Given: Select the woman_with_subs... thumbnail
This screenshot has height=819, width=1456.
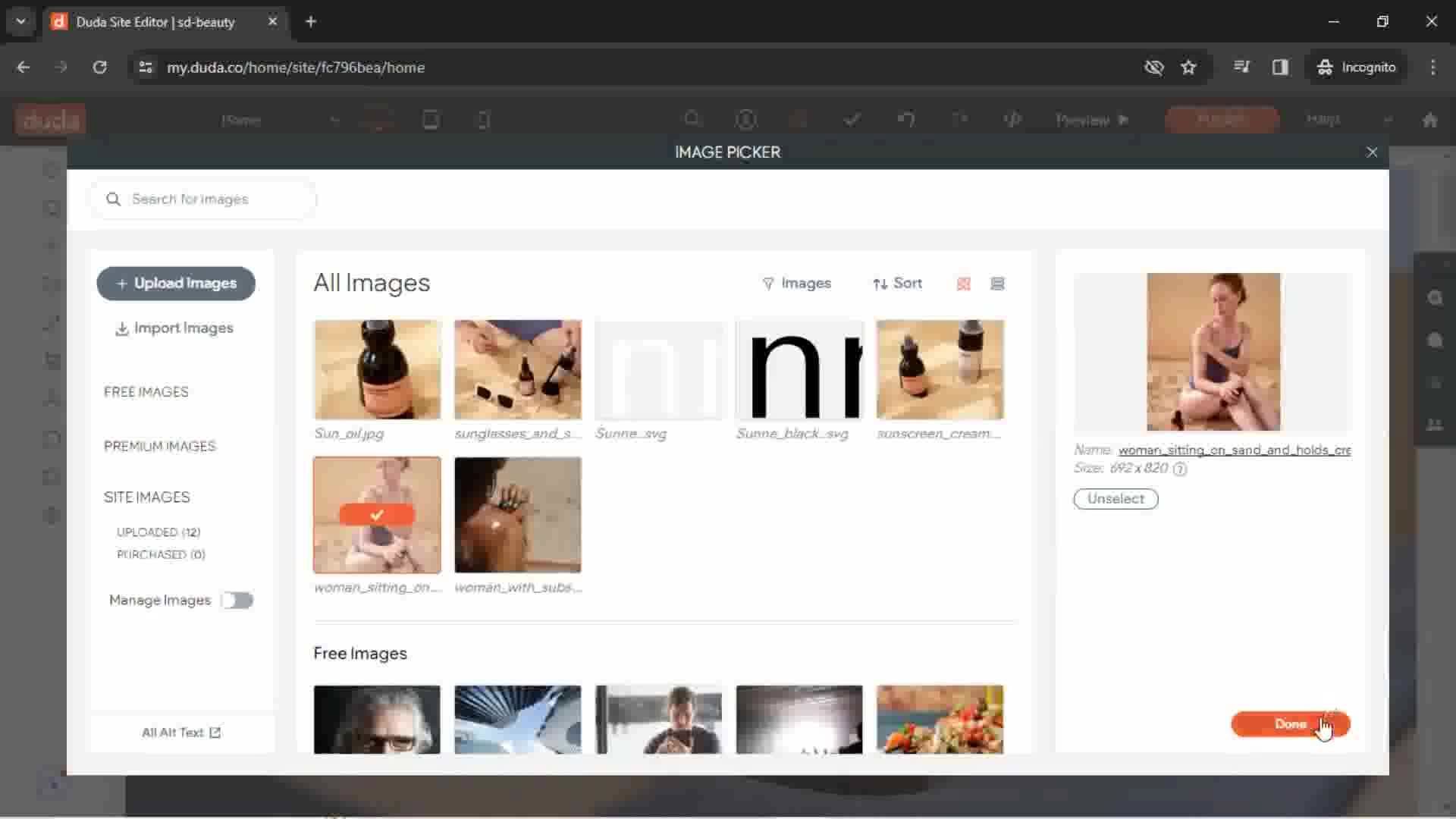Looking at the screenshot, I should 518,515.
